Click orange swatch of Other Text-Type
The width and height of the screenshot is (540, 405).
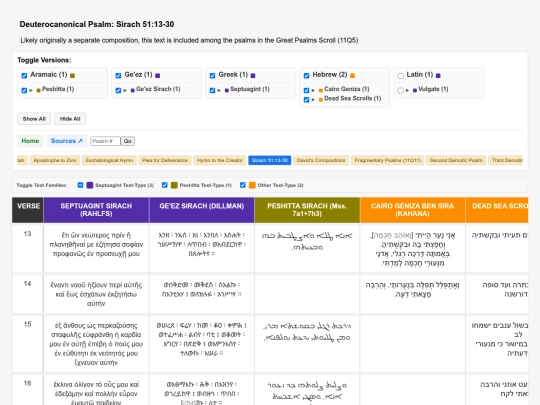252,185
